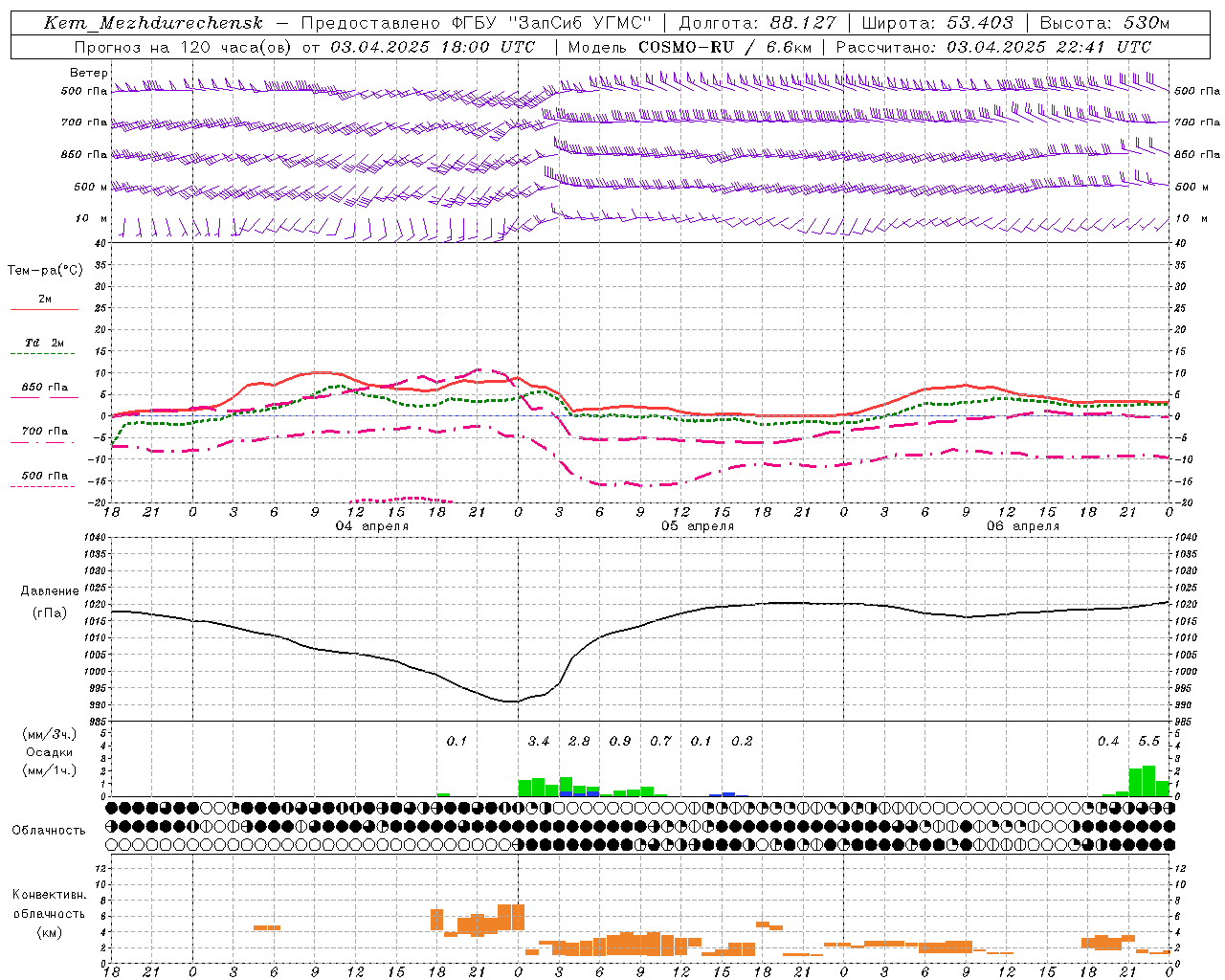Click the '2.8' precipitation amount value
Viewport: 1225px width, 980px height.
[579, 742]
